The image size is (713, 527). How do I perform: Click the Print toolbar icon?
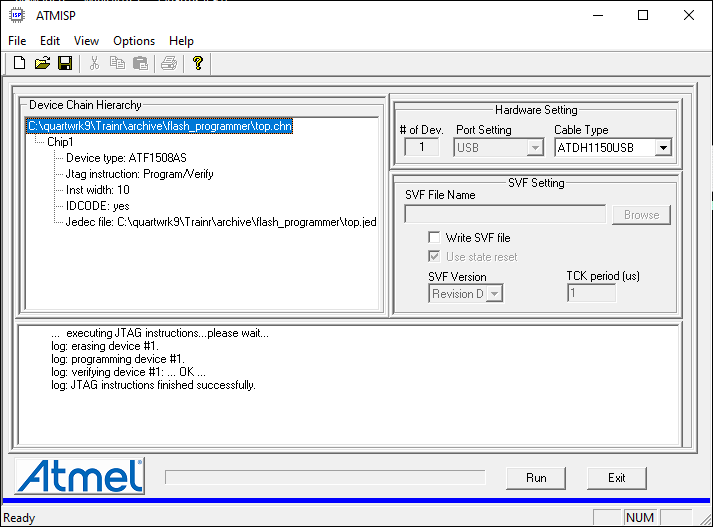pyautogui.click(x=169, y=64)
